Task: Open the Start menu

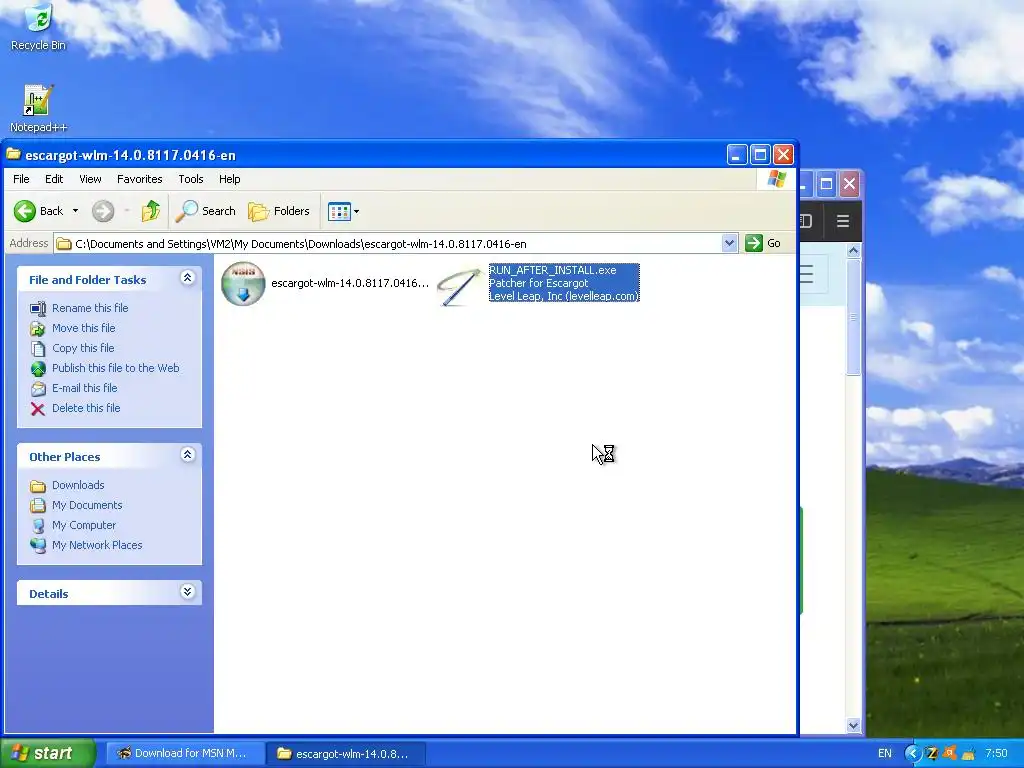Action: coord(47,753)
